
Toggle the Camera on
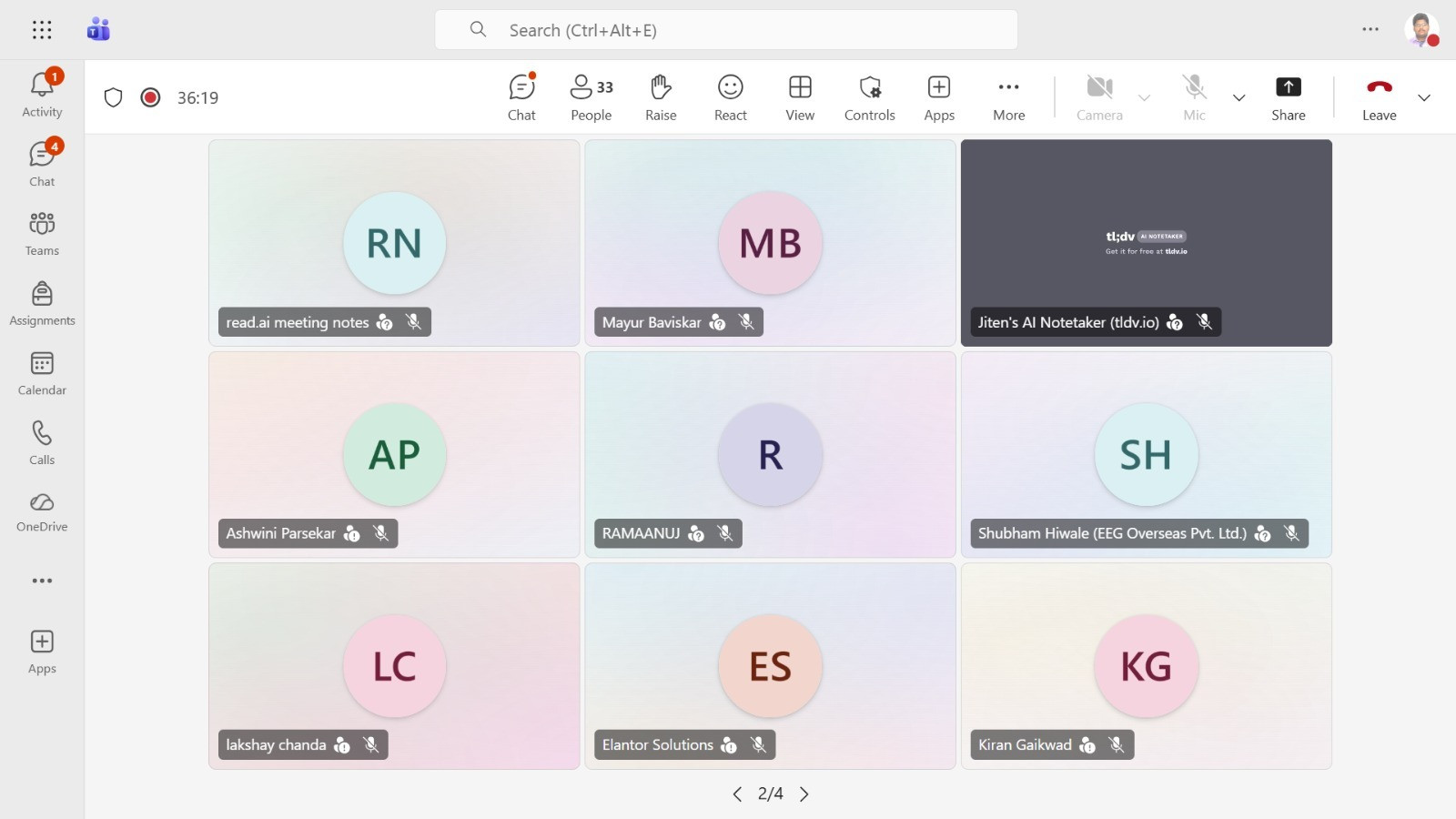point(1099,96)
